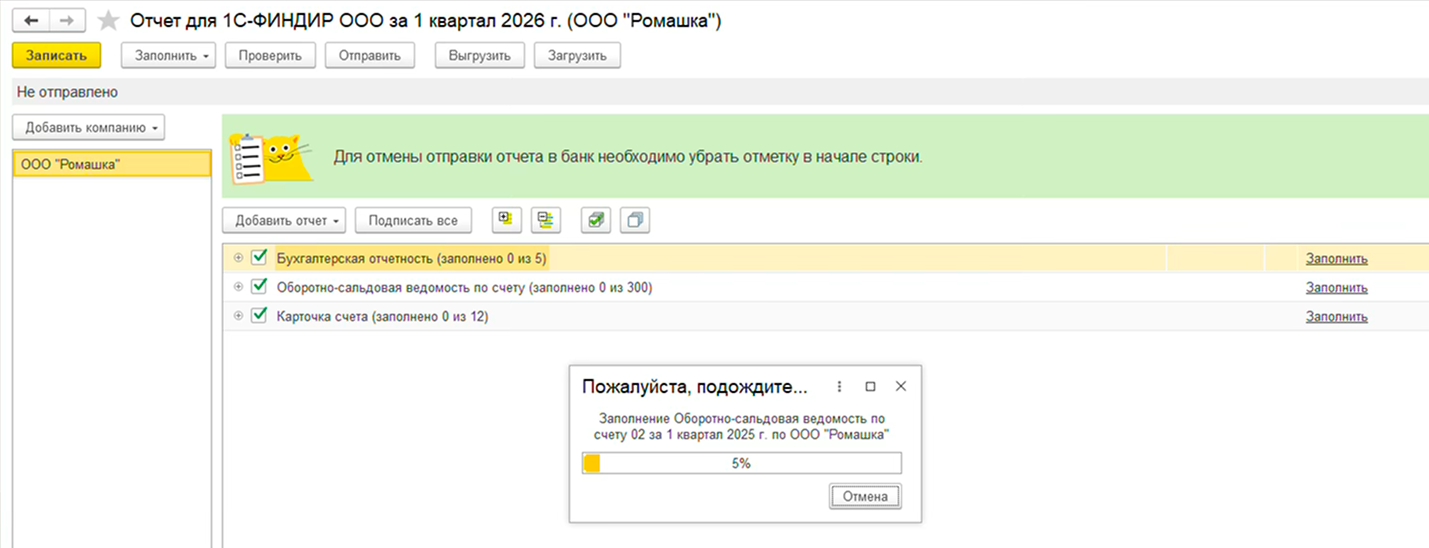The image size is (1429, 548).
Task: Maximize the "Пожалуйста, подождите" dialog
Action: [x=870, y=386]
